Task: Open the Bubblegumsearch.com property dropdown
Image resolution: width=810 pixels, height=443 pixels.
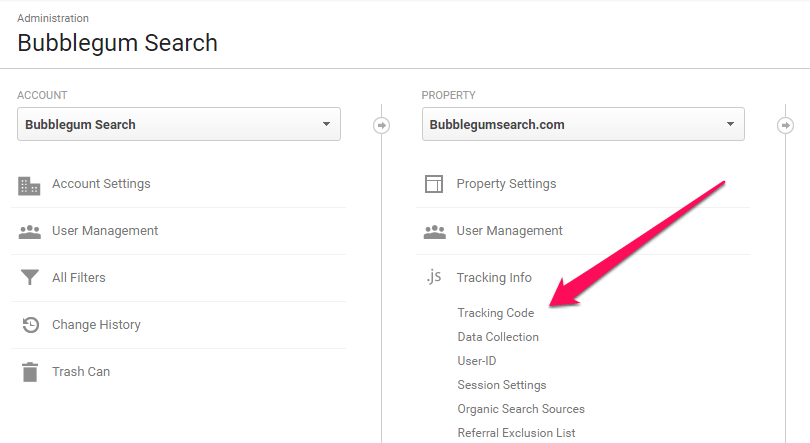Action: (583, 124)
